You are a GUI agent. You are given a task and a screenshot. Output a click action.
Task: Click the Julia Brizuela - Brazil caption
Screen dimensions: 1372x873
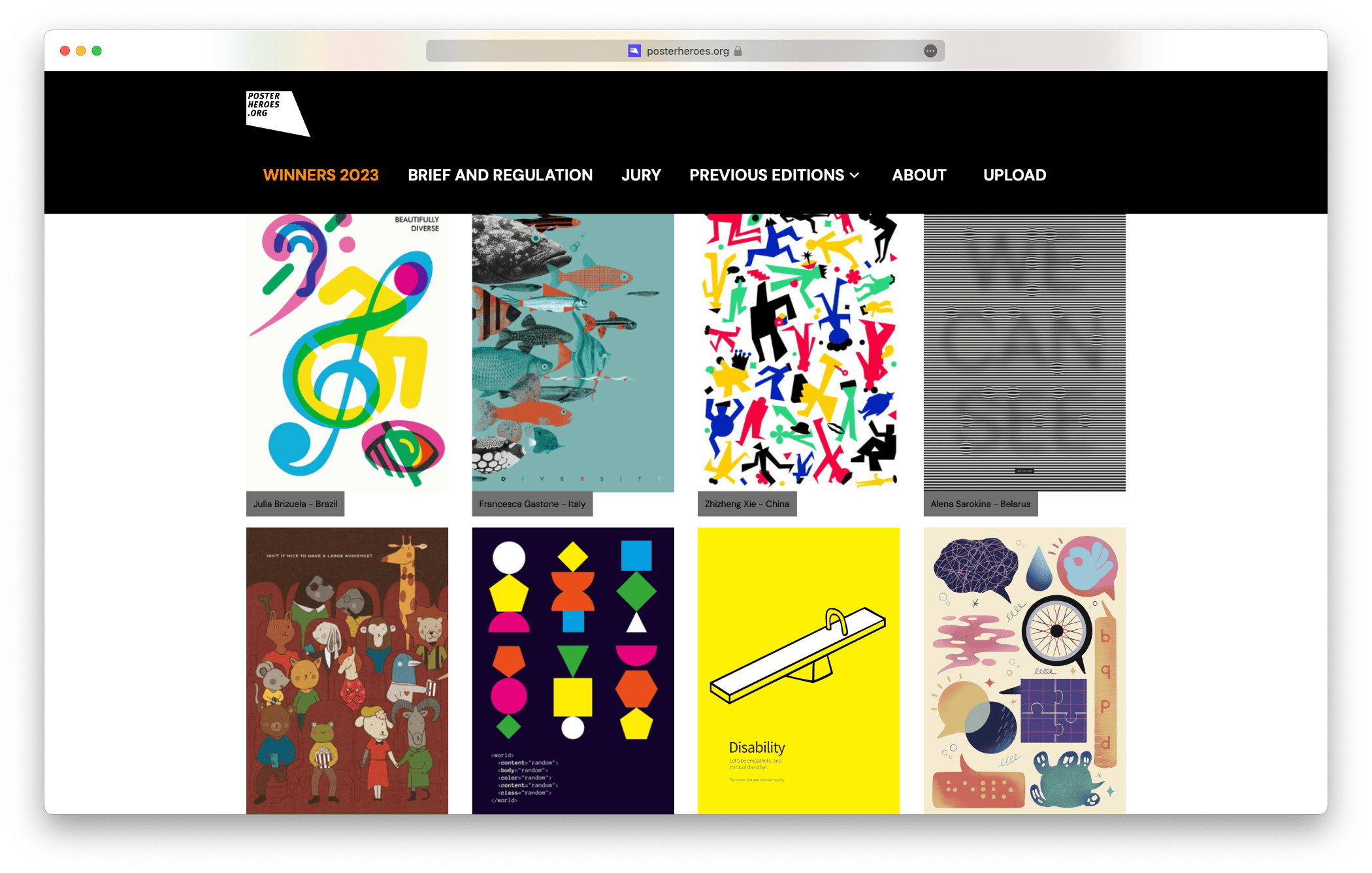(295, 504)
